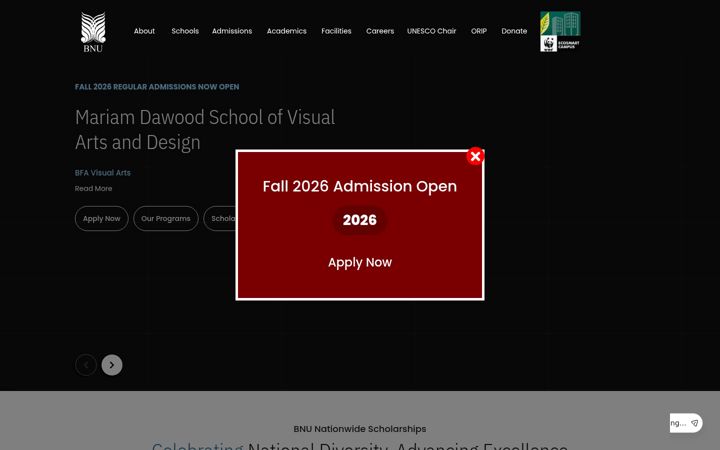The width and height of the screenshot is (720, 450).
Task: Open the BFA Visual Arts link
Action: coord(102,173)
